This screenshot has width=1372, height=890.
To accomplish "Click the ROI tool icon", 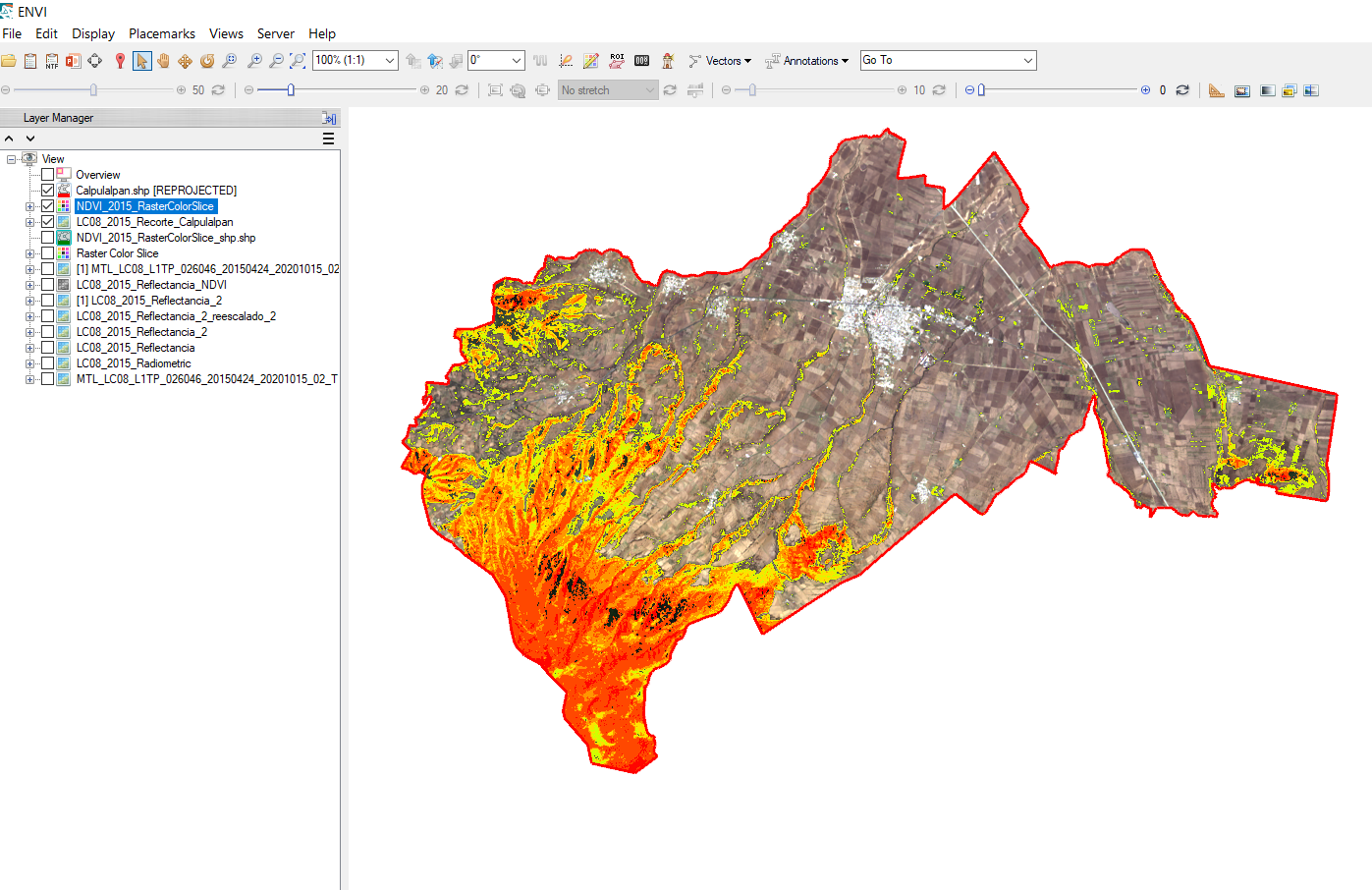I will click(617, 61).
